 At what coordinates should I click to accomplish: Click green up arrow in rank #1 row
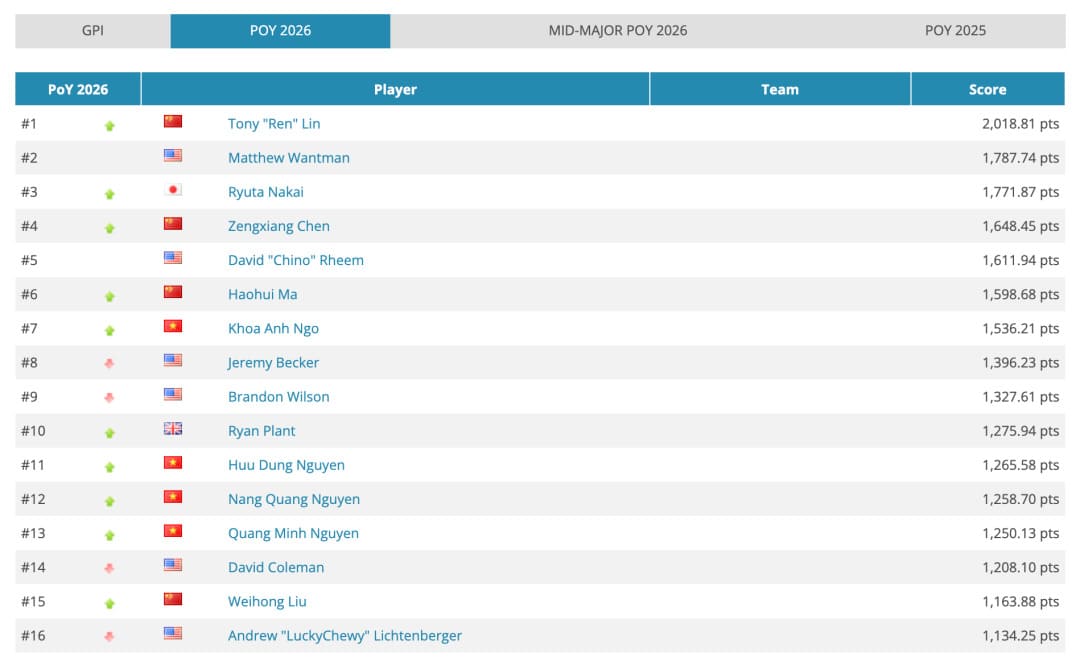[110, 125]
